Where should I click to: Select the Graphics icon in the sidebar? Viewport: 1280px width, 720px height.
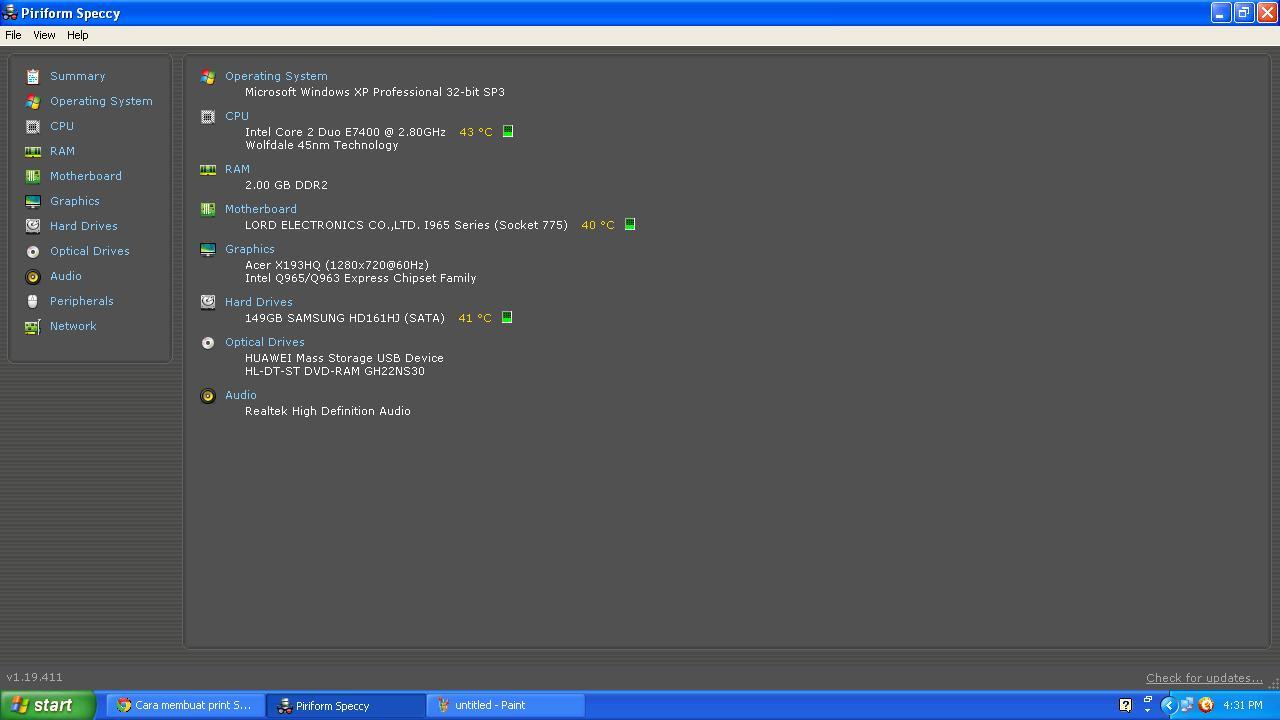[x=33, y=201]
